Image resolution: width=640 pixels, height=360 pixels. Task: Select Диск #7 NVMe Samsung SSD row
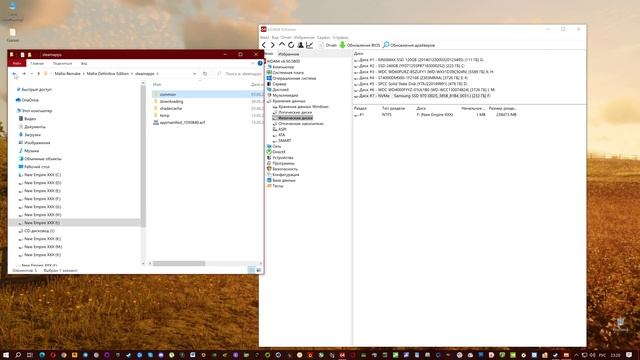pos(422,96)
